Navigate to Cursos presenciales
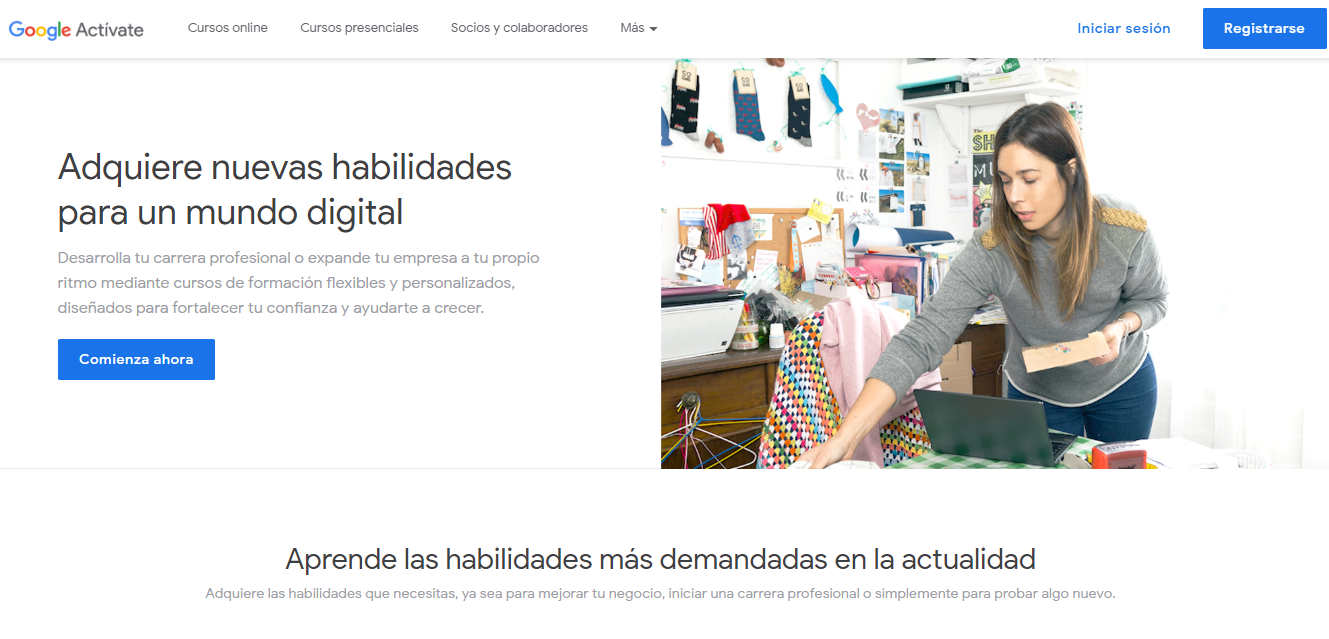 (x=359, y=28)
